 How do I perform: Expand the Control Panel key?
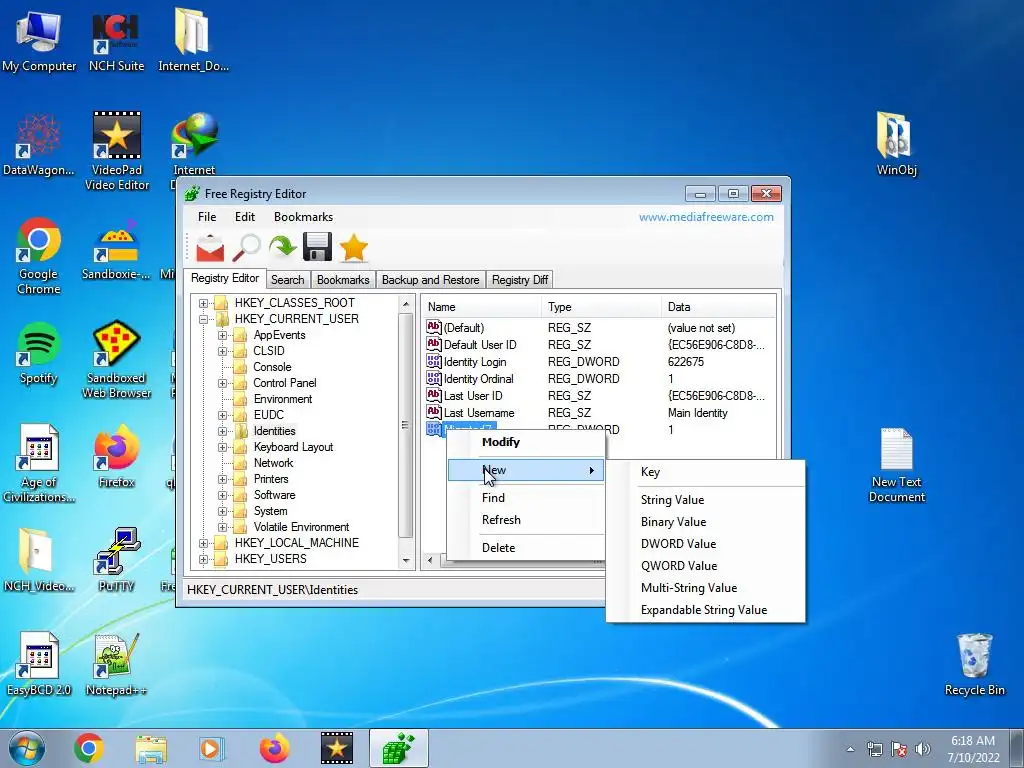[223, 383]
